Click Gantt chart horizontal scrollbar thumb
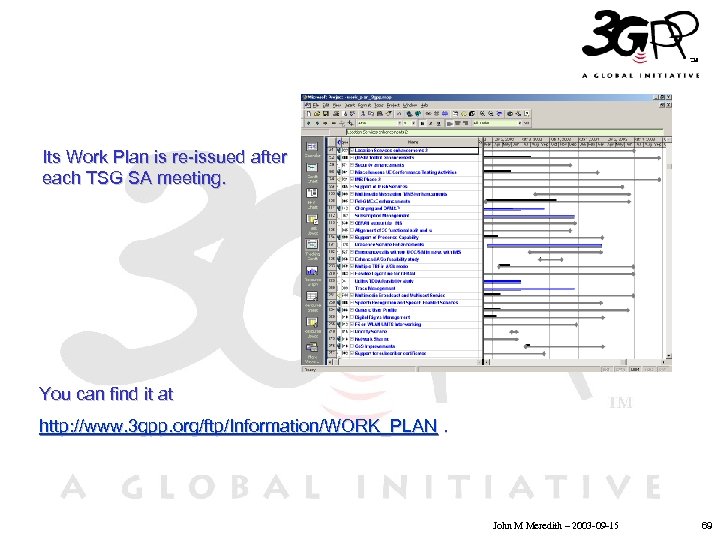This screenshot has width=720, height=540. tap(624, 362)
